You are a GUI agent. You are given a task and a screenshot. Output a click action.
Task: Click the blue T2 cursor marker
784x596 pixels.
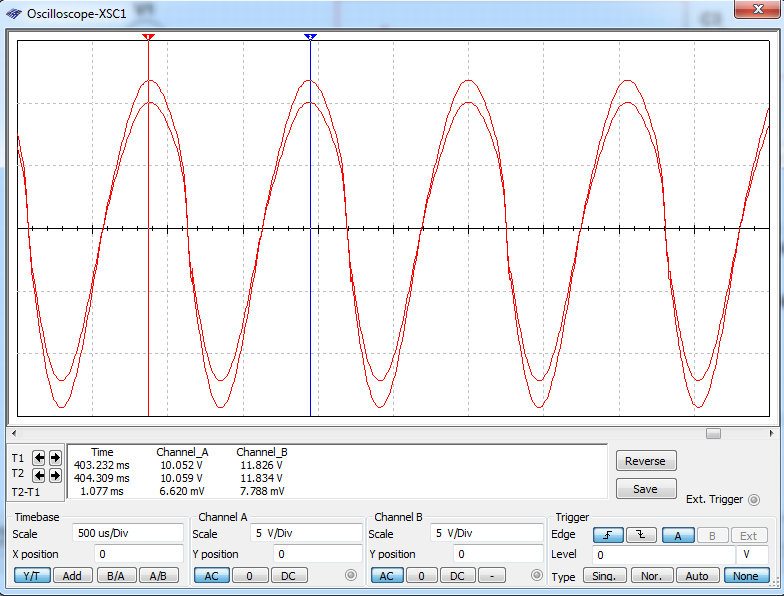tap(310, 37)
